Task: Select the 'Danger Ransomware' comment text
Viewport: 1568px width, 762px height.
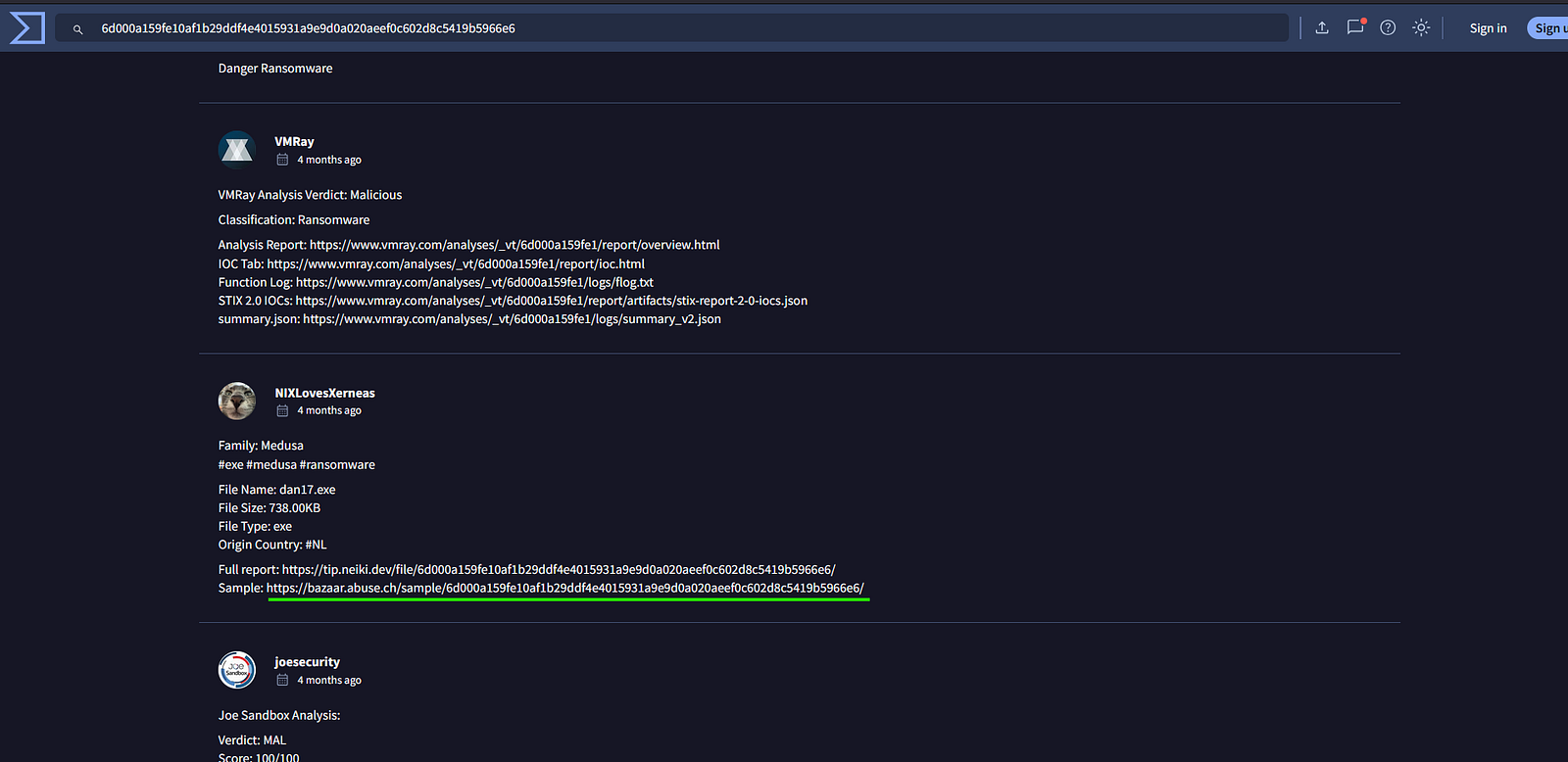Action: pyautogui.click(x=275, y=69)
